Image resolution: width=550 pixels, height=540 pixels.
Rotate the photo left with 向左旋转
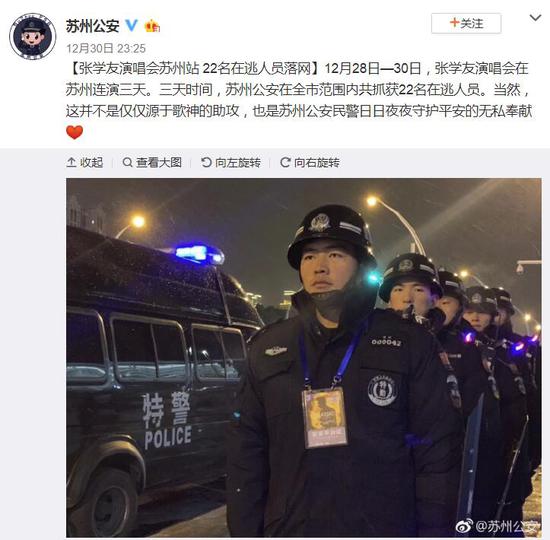click(x=231, y=162)
